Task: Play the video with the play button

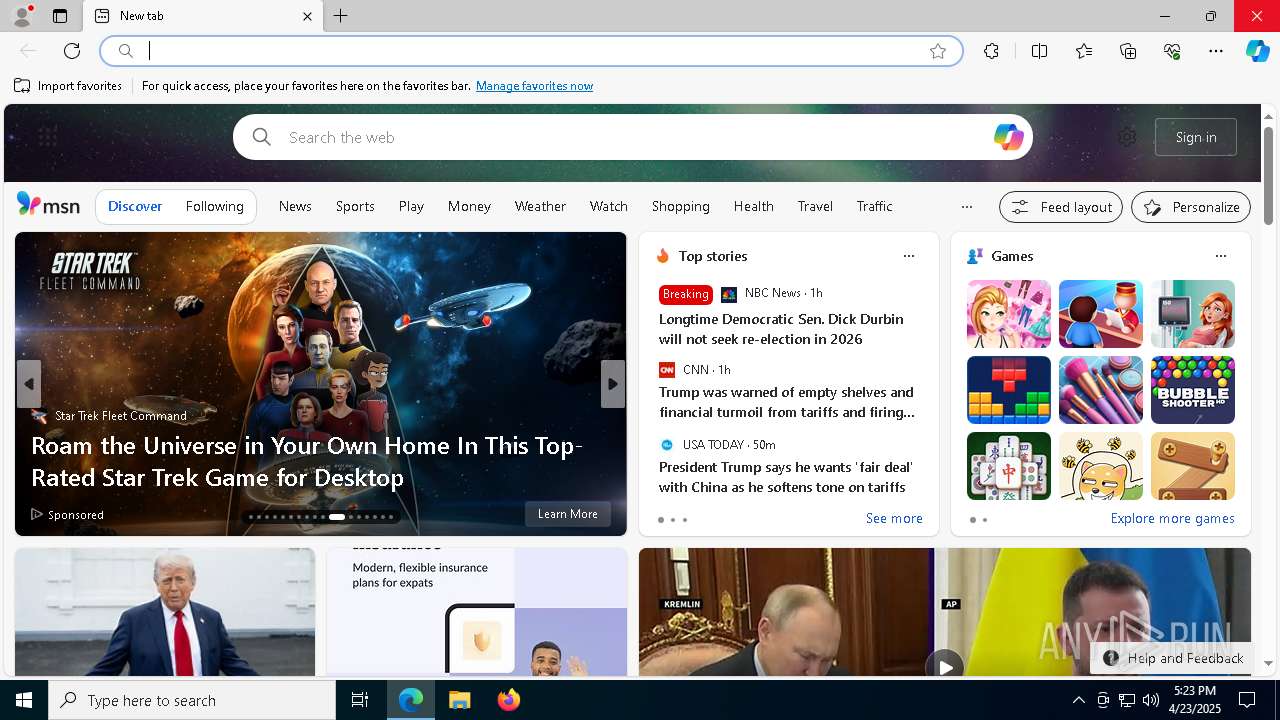Action: pos(945,665)
